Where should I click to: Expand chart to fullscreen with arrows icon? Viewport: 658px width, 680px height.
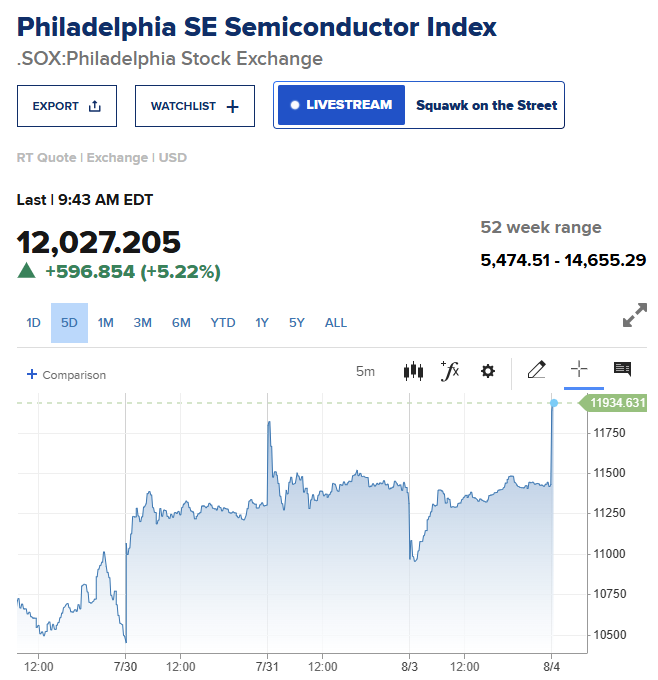click(635, 315)
